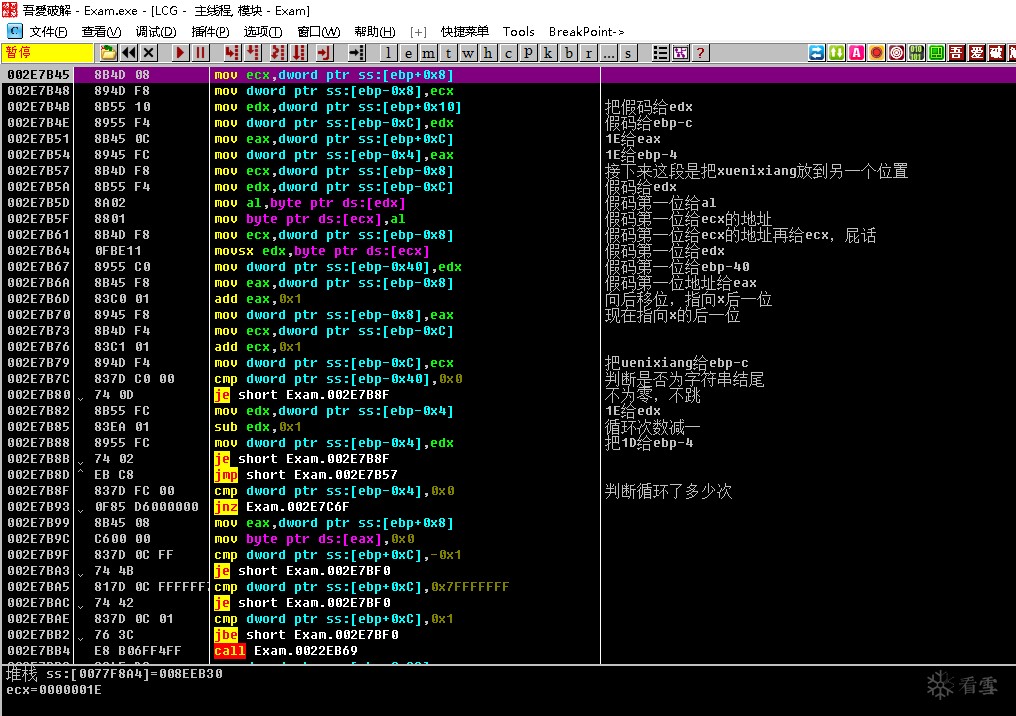Run the program with the play icon
Viewport: 1016px width, 716px height.
(x=180, y=53)
